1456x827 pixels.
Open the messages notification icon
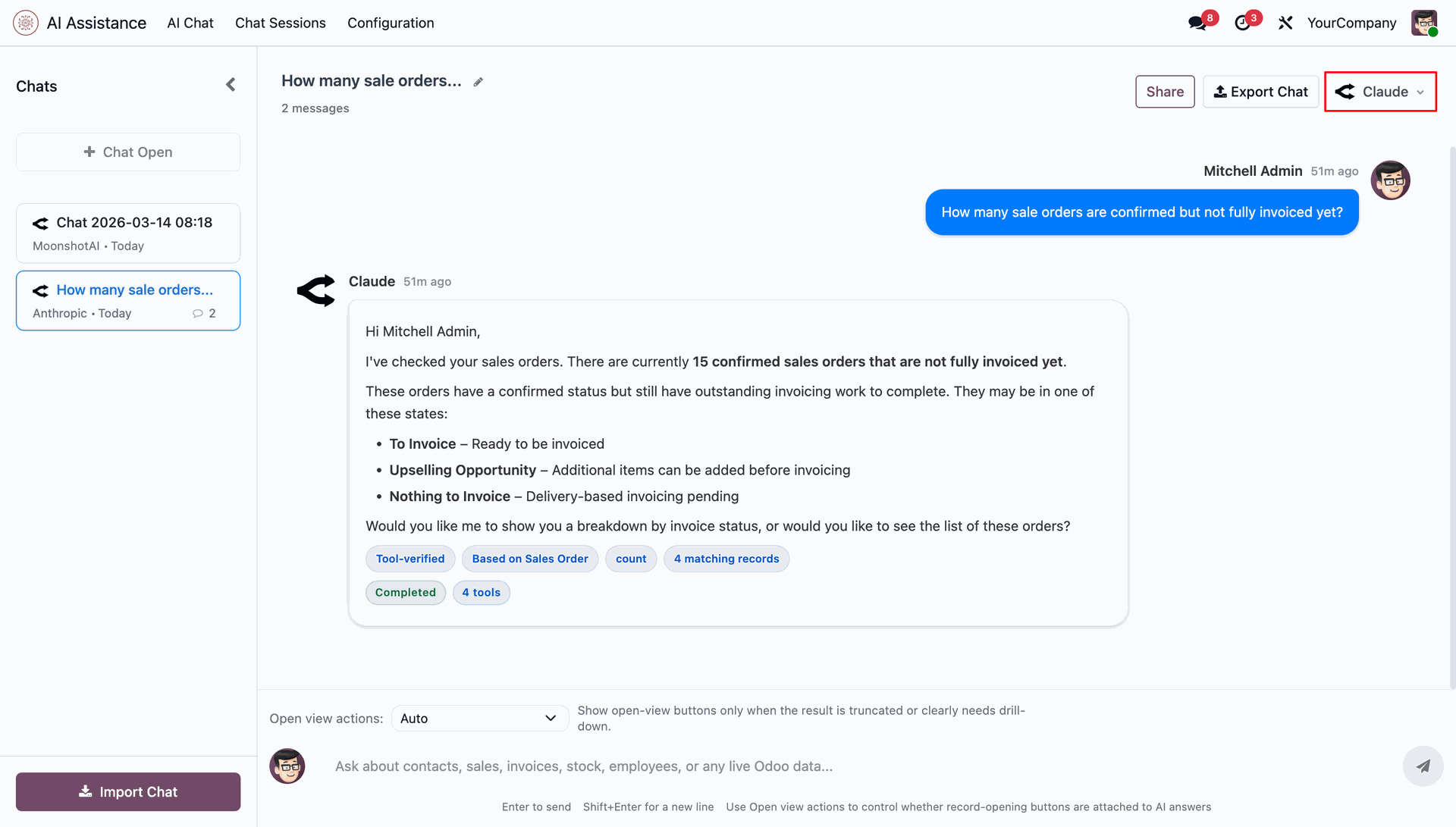coord(1197,23)
